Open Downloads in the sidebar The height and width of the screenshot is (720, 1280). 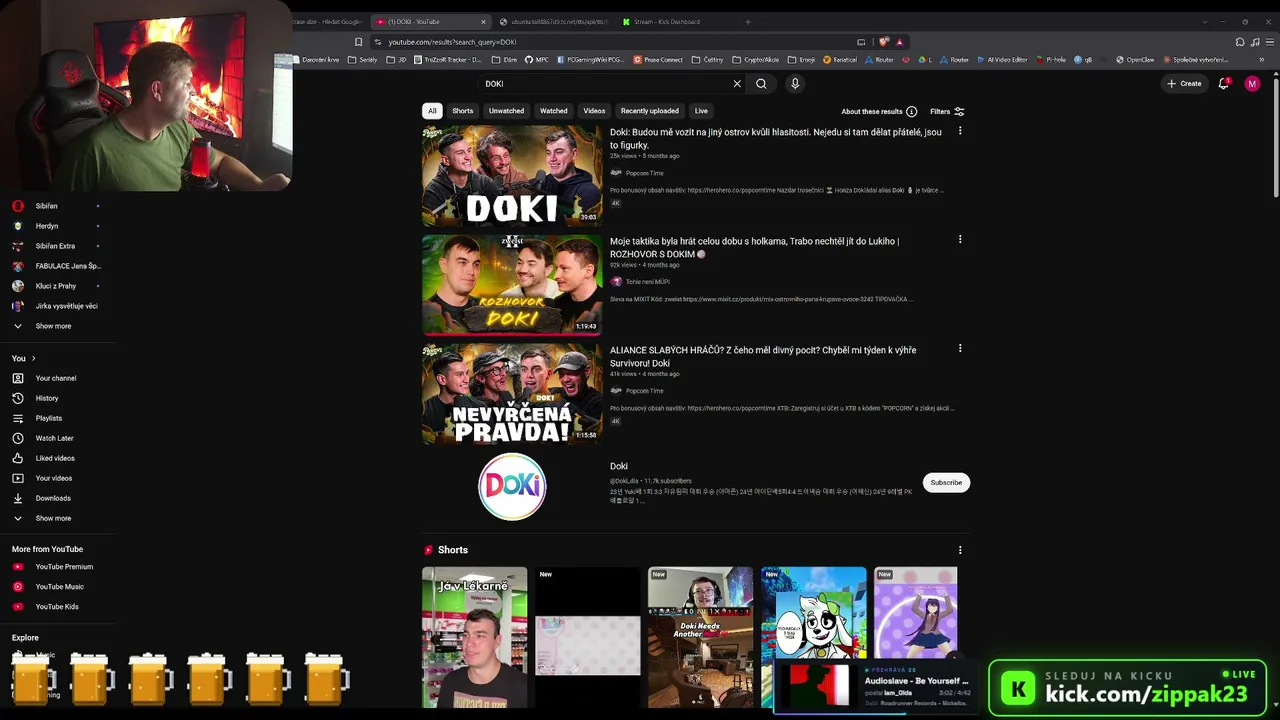[53, 498]
